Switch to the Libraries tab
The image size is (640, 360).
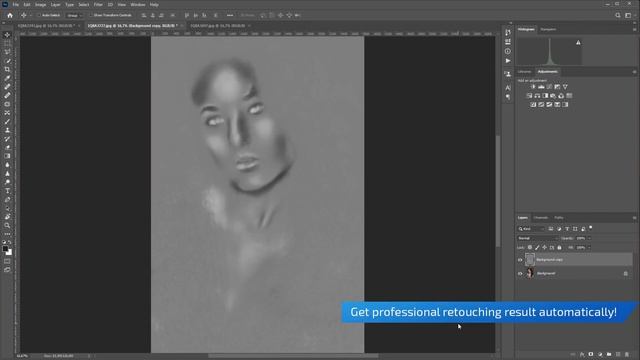point(525,72)
